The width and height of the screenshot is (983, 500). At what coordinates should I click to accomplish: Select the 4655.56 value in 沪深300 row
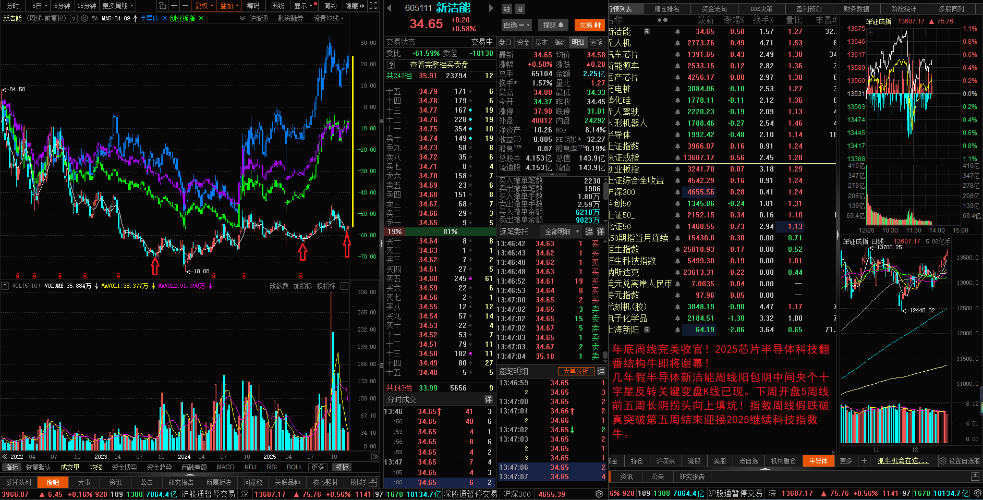(700, 192)
